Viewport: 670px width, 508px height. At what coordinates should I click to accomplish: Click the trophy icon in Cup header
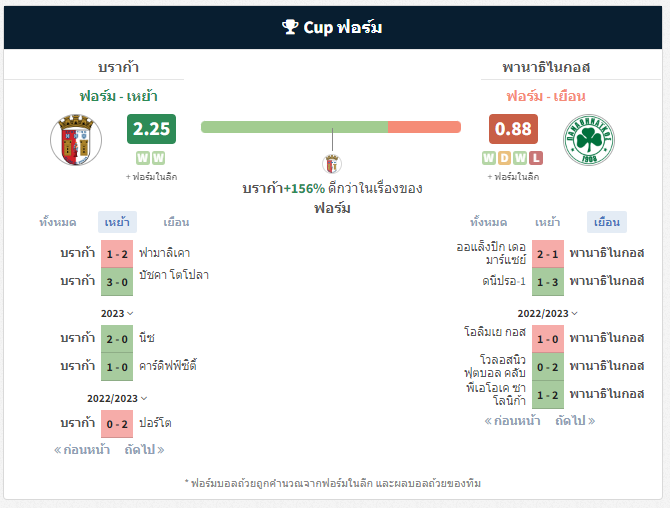290,26
